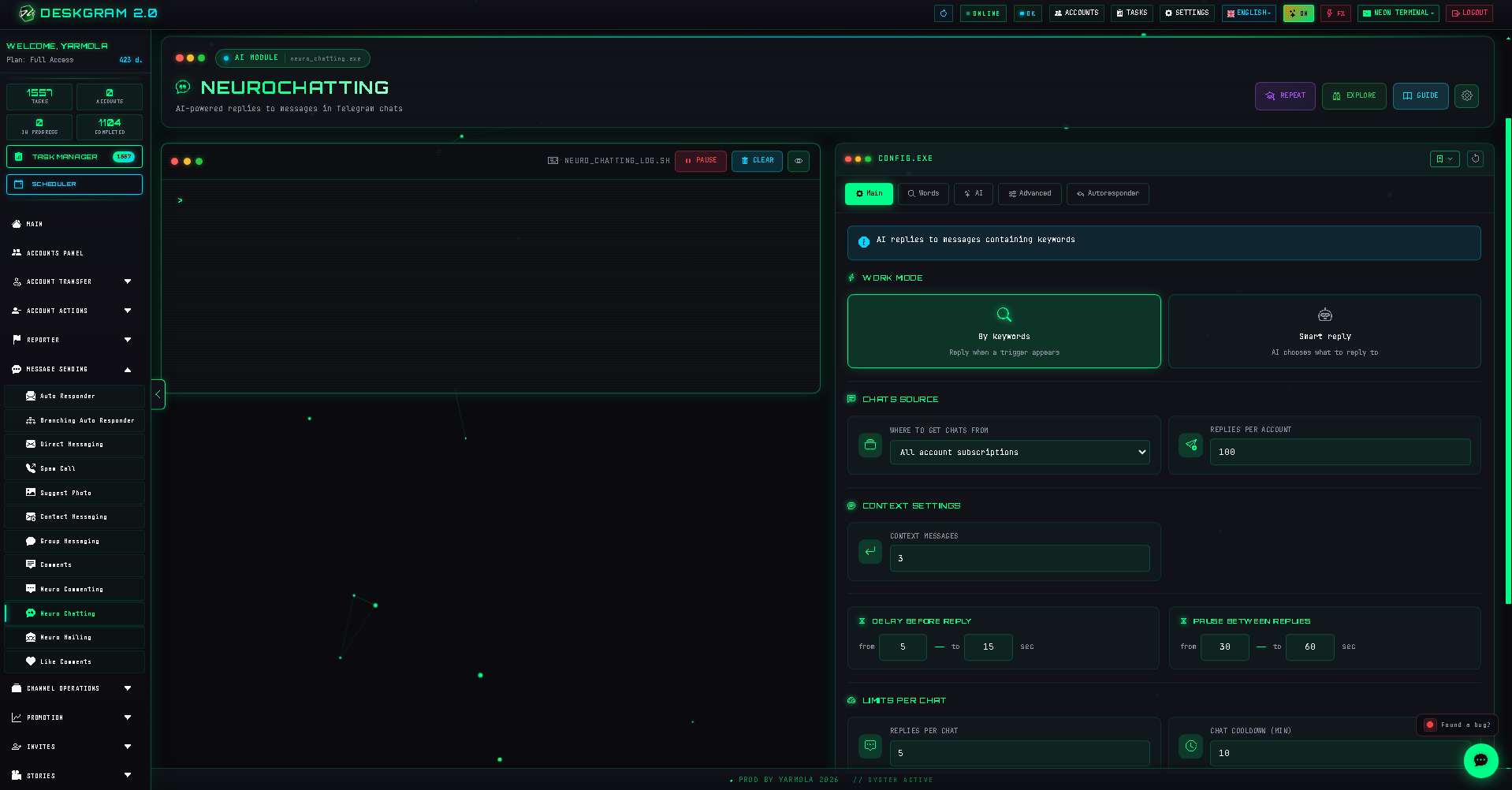This screenshot has height=790, width=1512.
Task: Pause the neuro chatting log
Action: 701,161
